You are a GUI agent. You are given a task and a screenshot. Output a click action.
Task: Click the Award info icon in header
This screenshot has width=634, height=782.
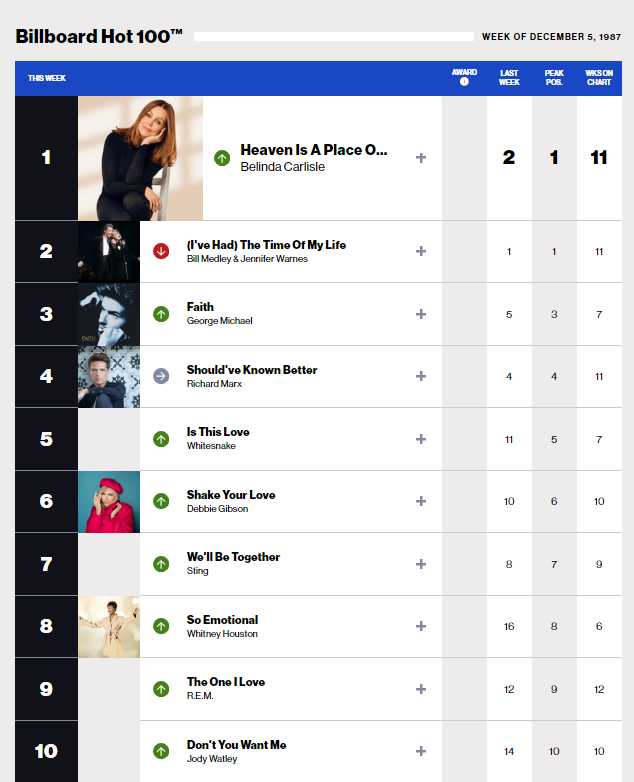[464, 82]
